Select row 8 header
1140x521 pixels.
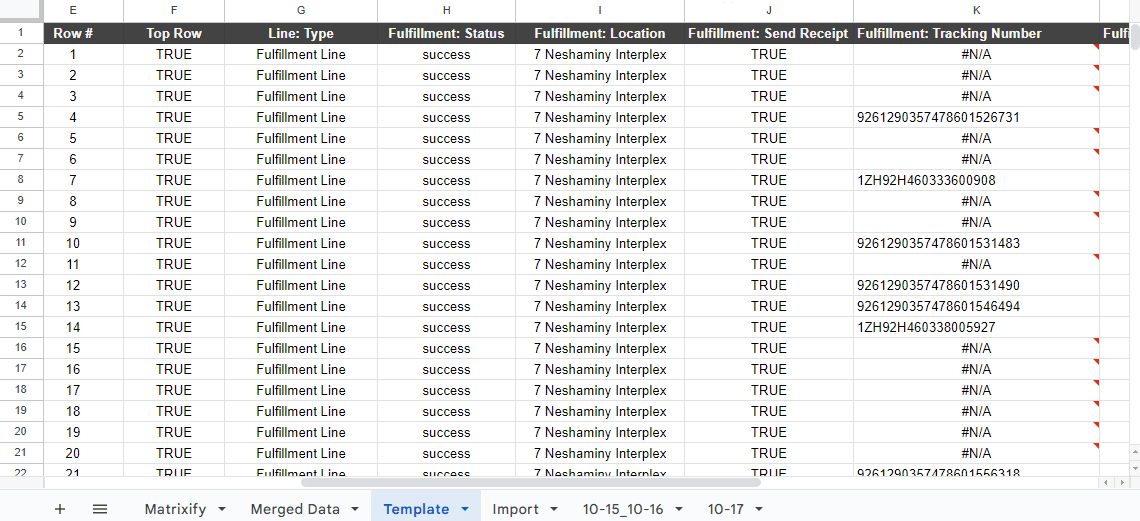click(21, 180)
